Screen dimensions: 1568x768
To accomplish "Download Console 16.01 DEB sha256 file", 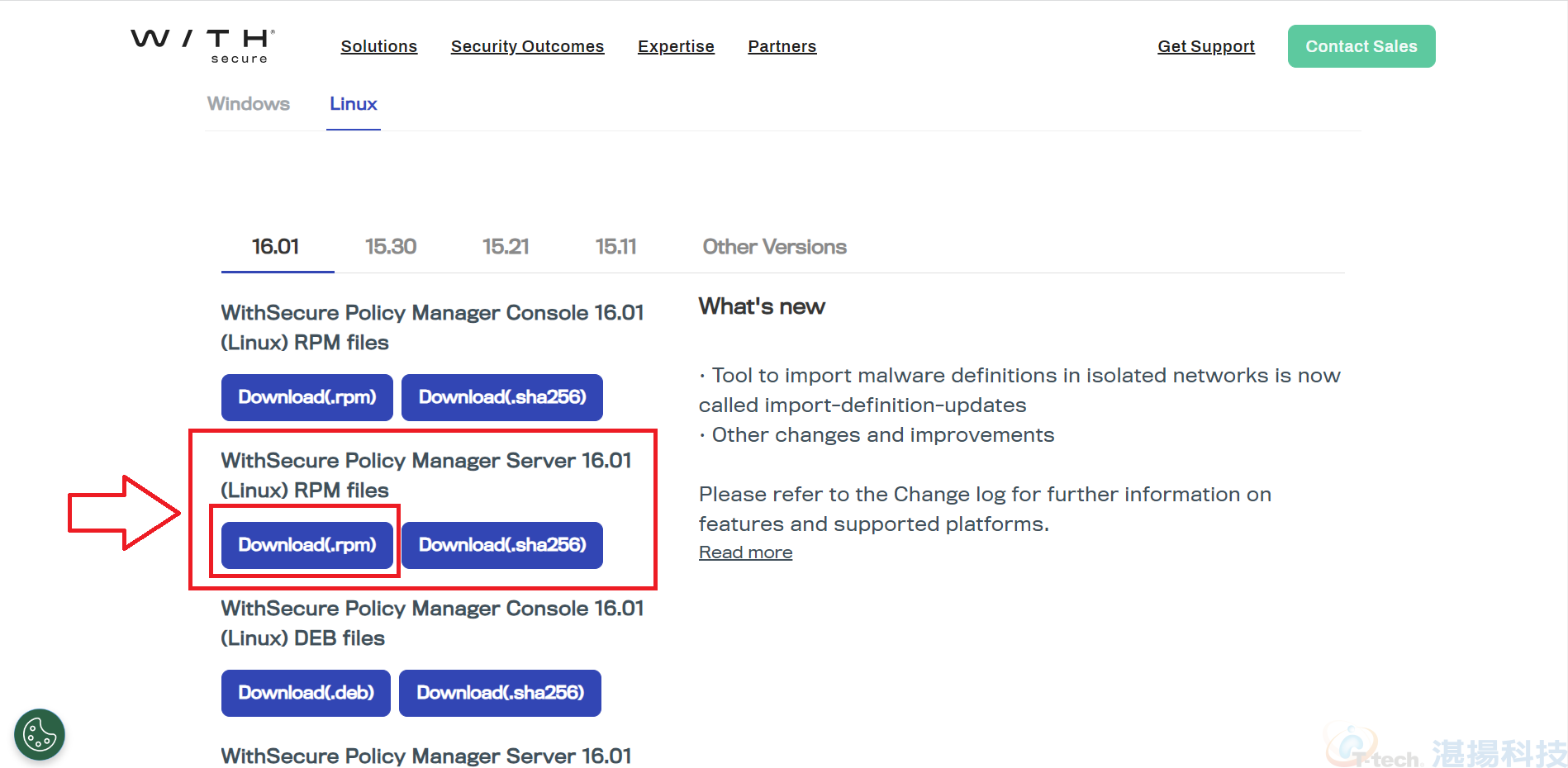I will tap(500, 693).
